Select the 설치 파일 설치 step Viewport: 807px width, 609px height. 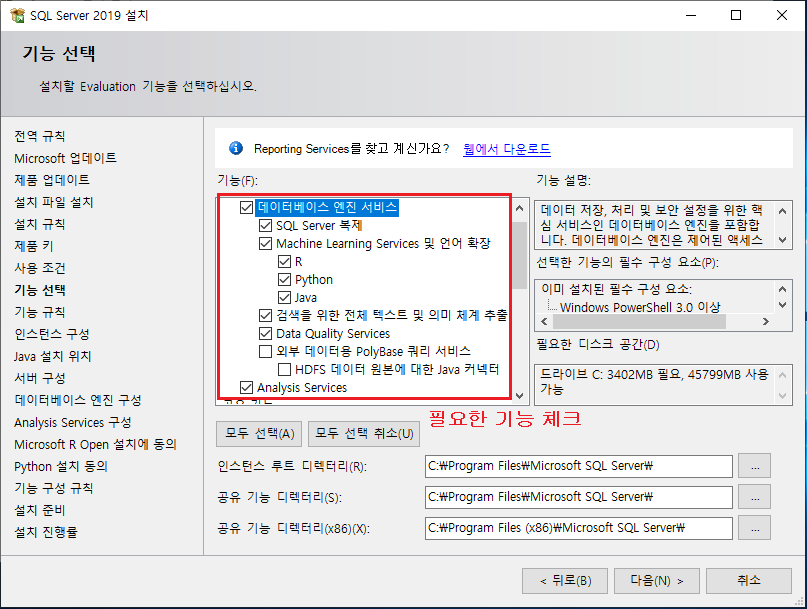54,202
